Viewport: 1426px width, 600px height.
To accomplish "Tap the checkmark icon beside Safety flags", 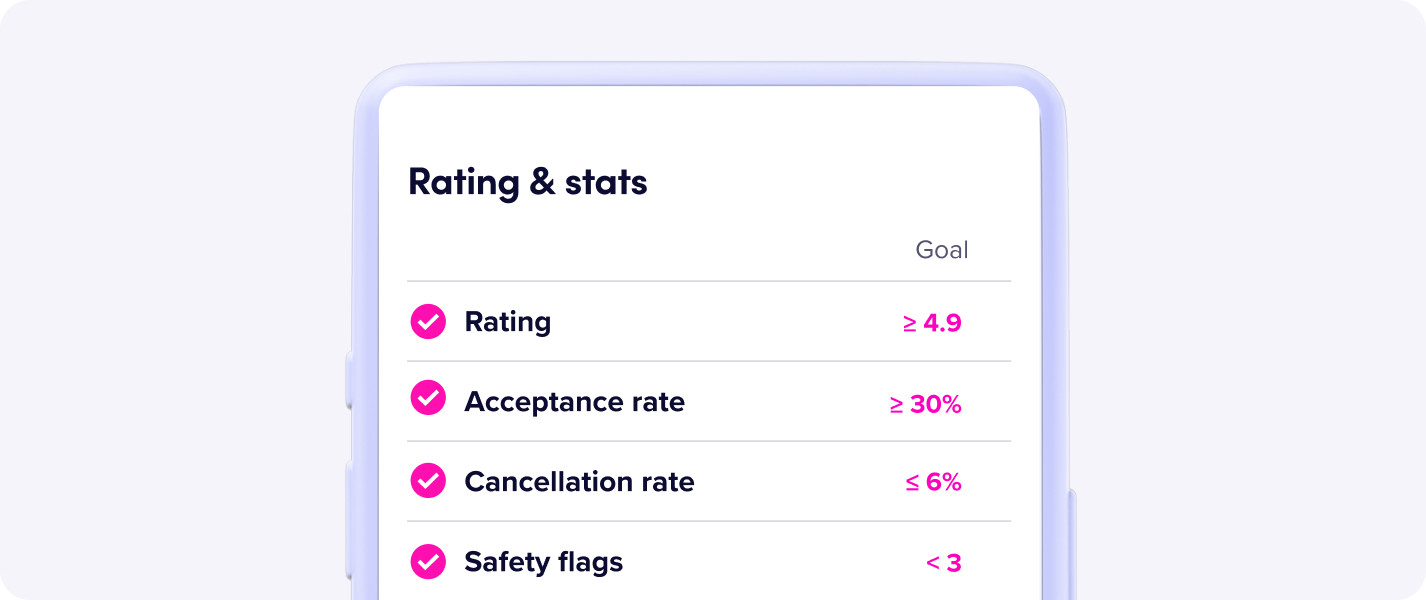I will (x=428, y=562).
